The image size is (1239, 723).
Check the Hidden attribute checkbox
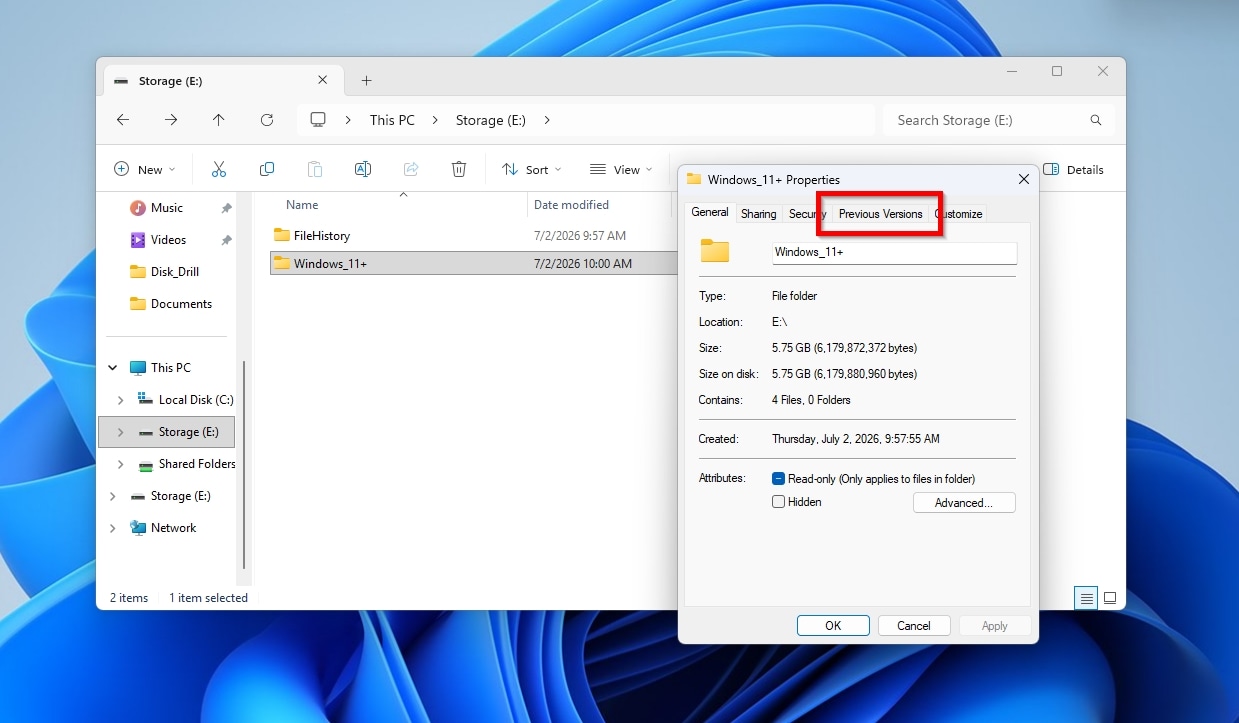778,502
